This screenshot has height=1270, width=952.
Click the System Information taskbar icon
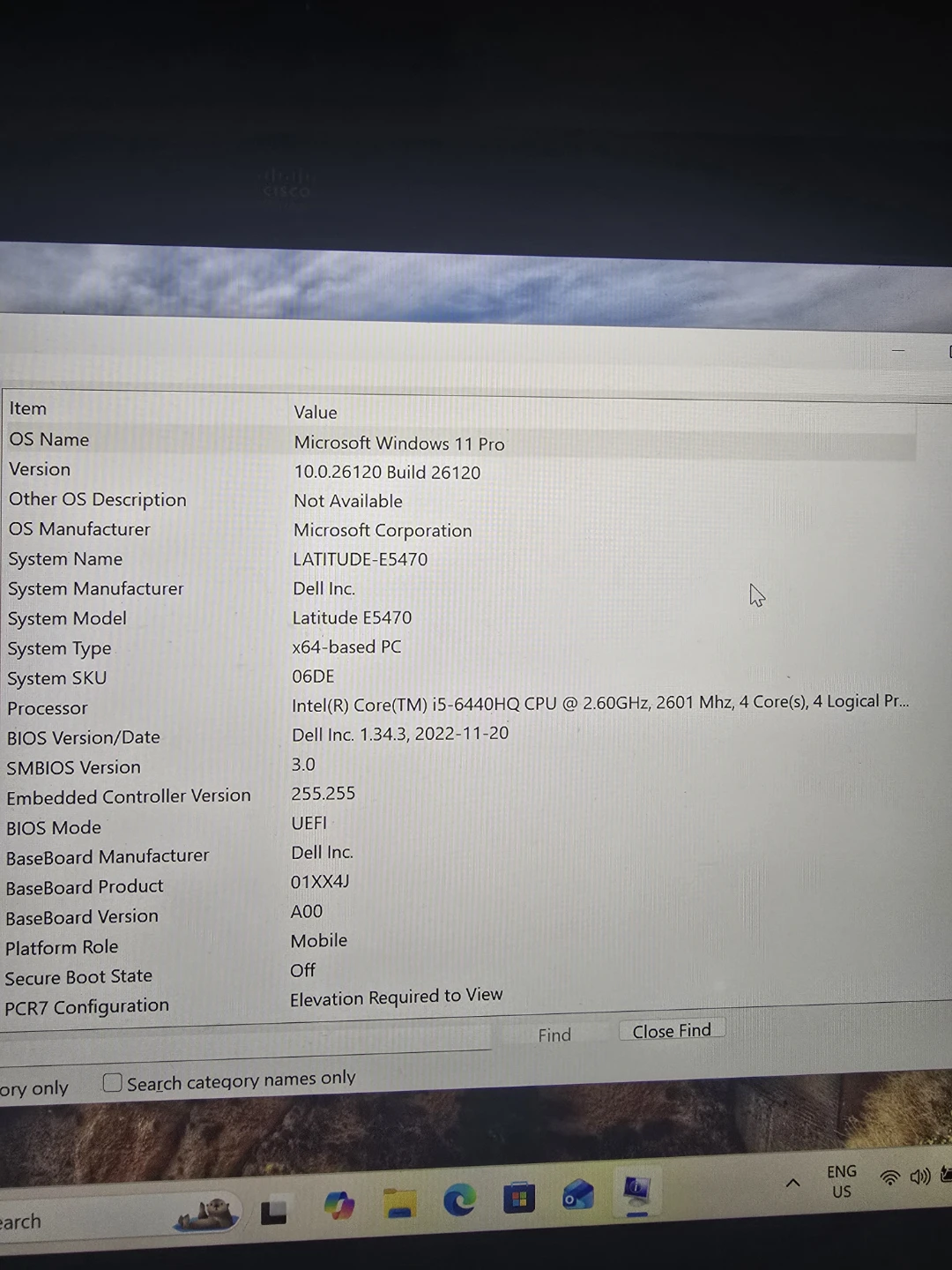(636, 1192)
